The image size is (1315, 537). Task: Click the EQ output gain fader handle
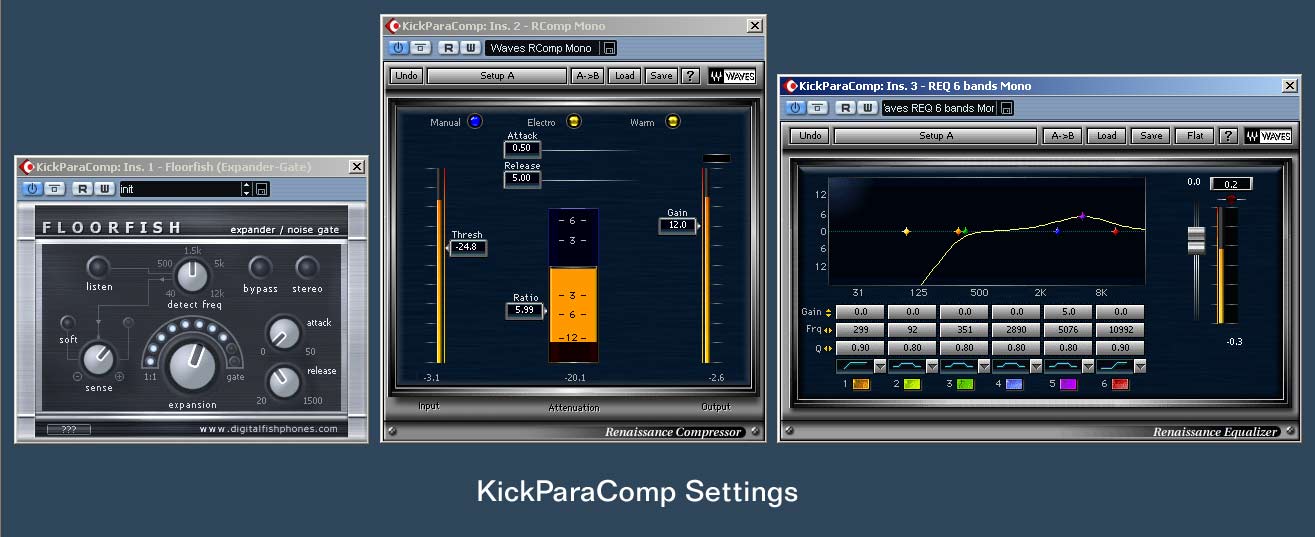pos(1196,241)
